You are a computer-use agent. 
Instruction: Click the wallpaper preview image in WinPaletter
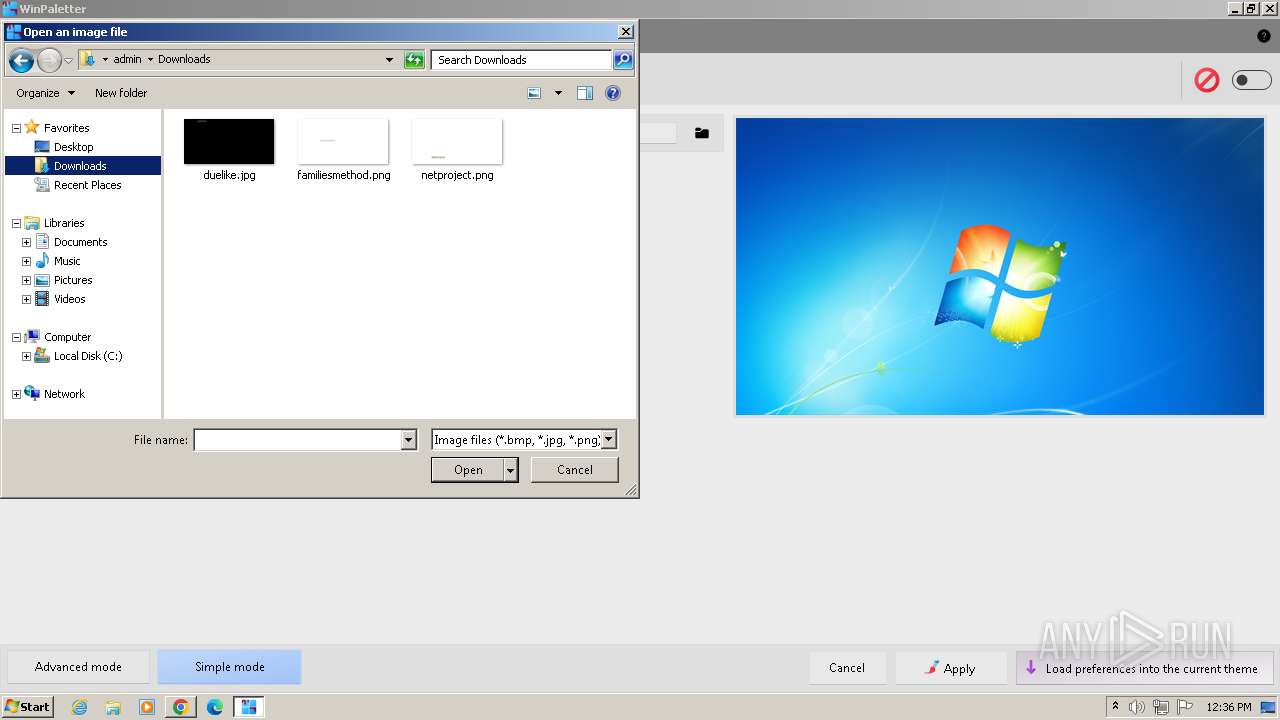[x=1000, y=266]
